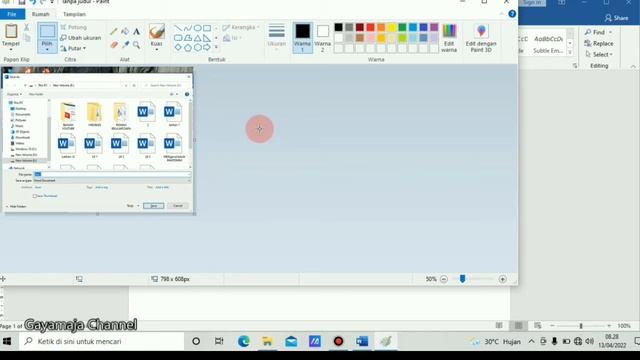The image size is (640, 360).
Task: Pick the Magnifier zoom tool
Action: click(137, 44)
